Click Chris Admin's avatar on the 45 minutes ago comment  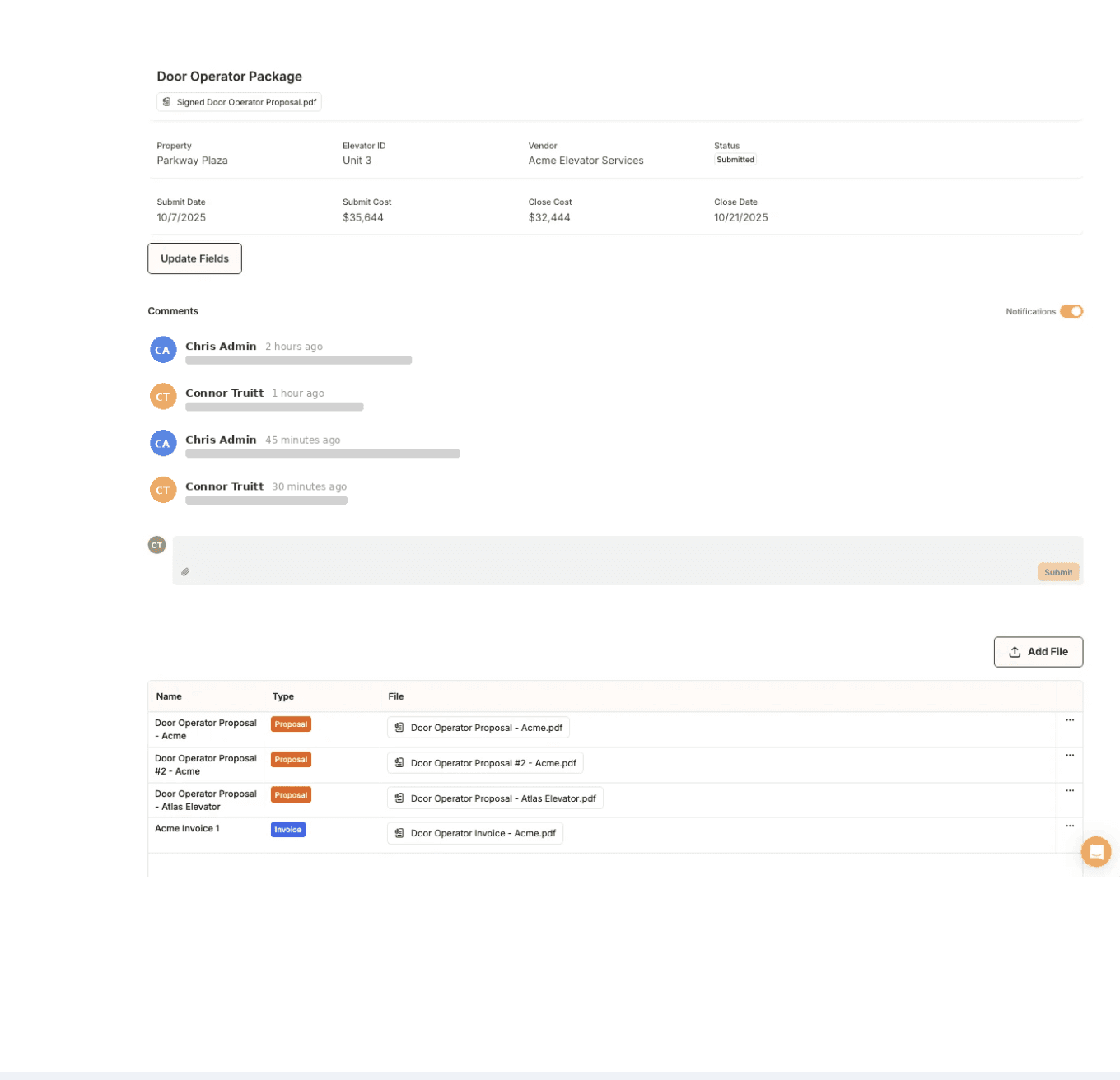pyautogui.click(x=163, y=444)
